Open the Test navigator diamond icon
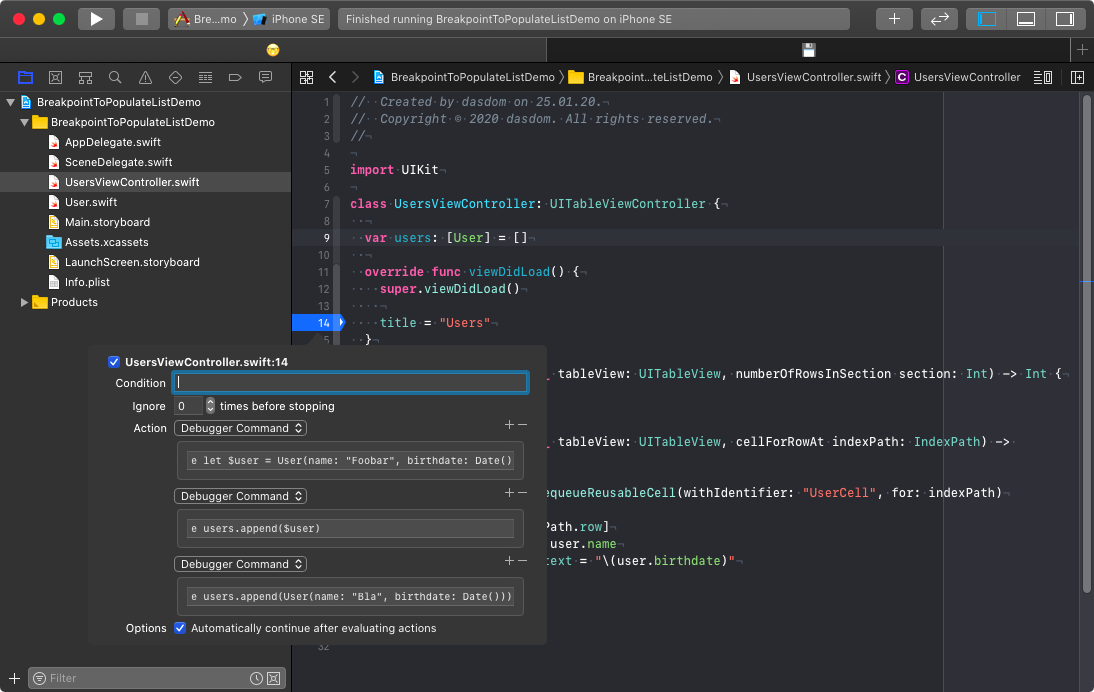This screenshot has height=692, width=1094. pyautogui.click(x=175, y=77)
